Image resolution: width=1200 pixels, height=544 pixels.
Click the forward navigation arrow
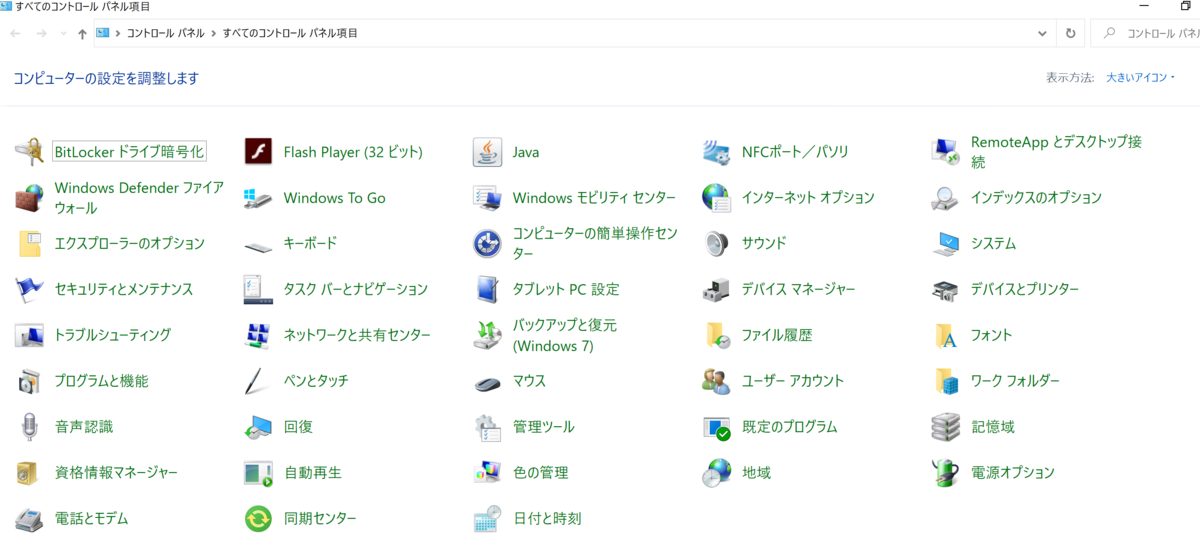point(41,33)
